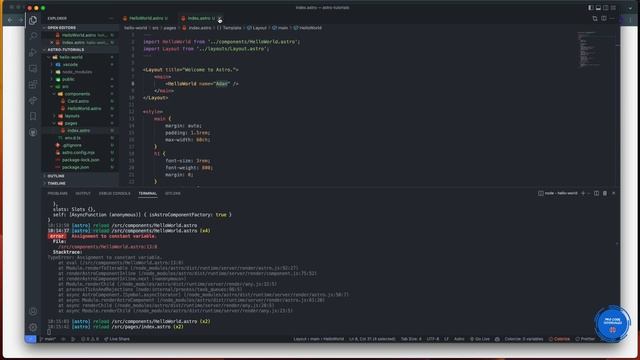Open .gitignore file
Viewport: 640px width, 360px height.
pos(72,145)
